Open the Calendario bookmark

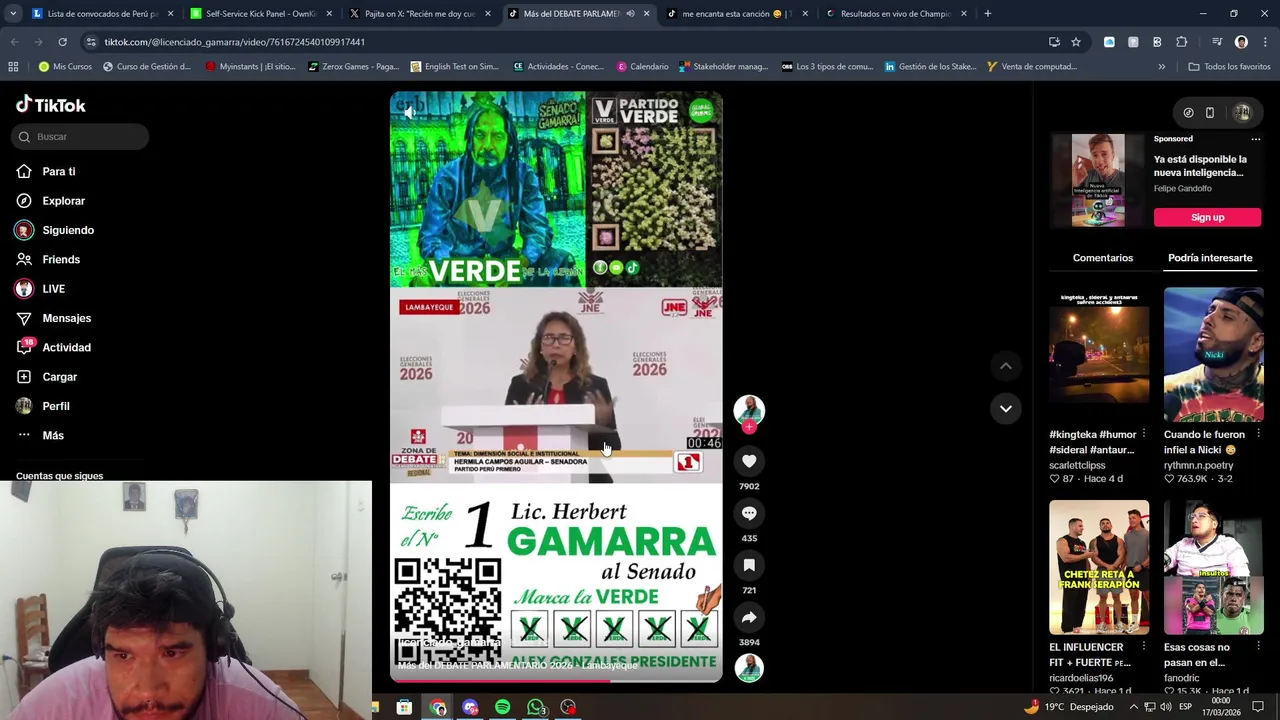pyautogui.click(x=642, y=67)
